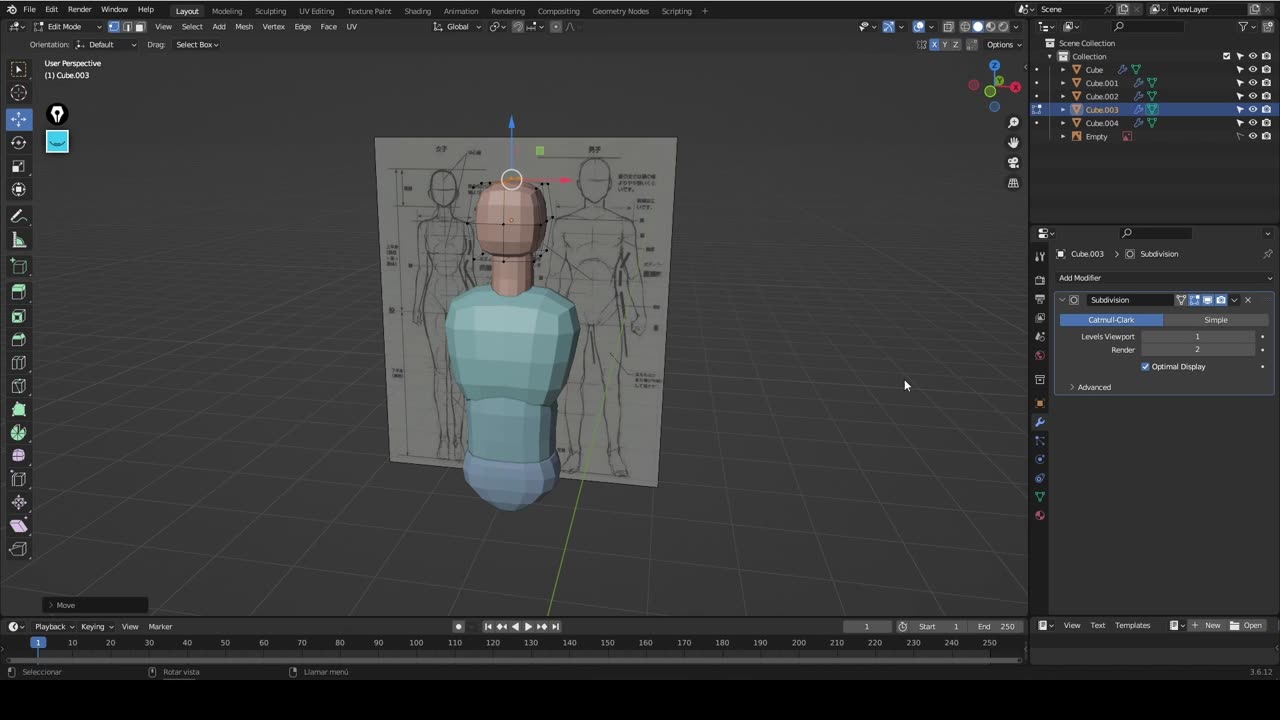Switch to the UV Editing workspace tab

316,11
